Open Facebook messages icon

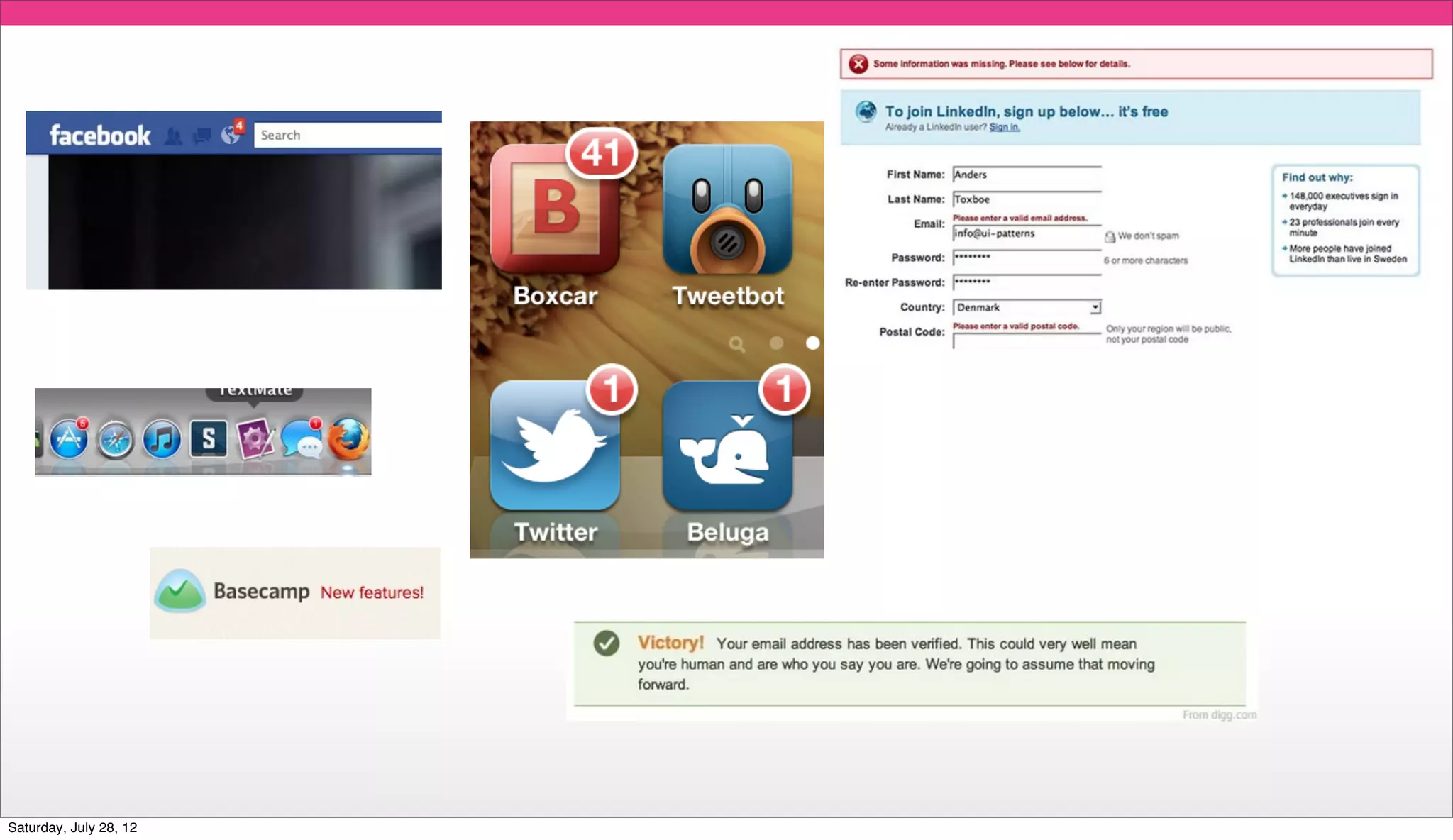pos(201,136)
